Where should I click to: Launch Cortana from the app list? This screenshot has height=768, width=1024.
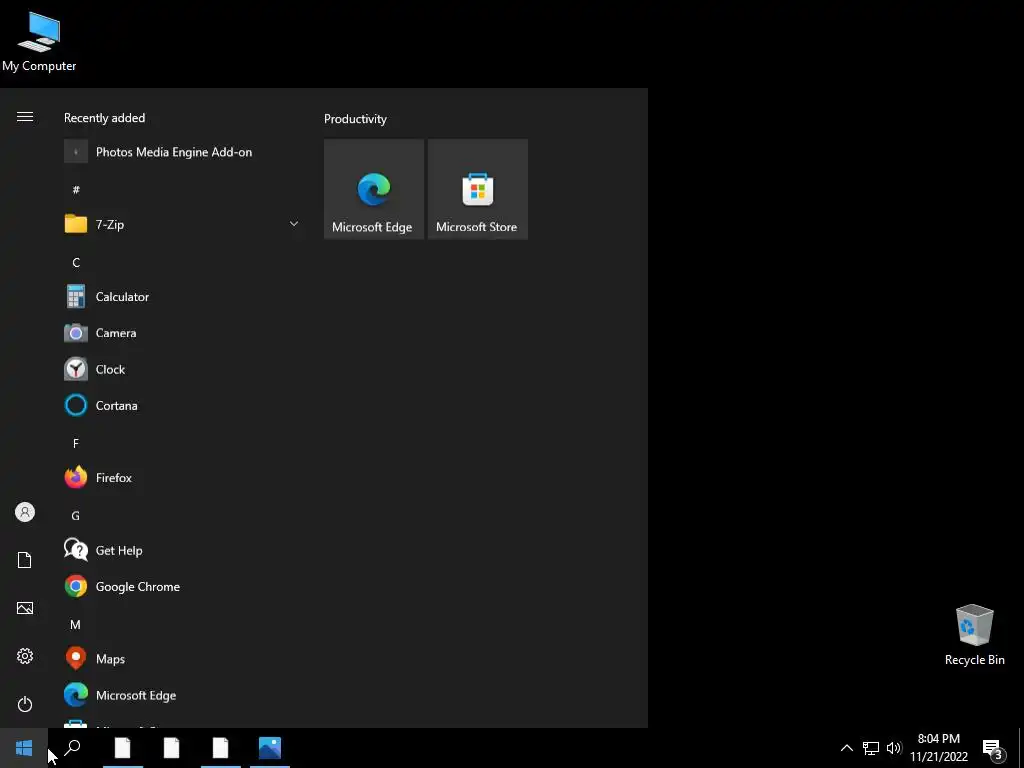183,406
